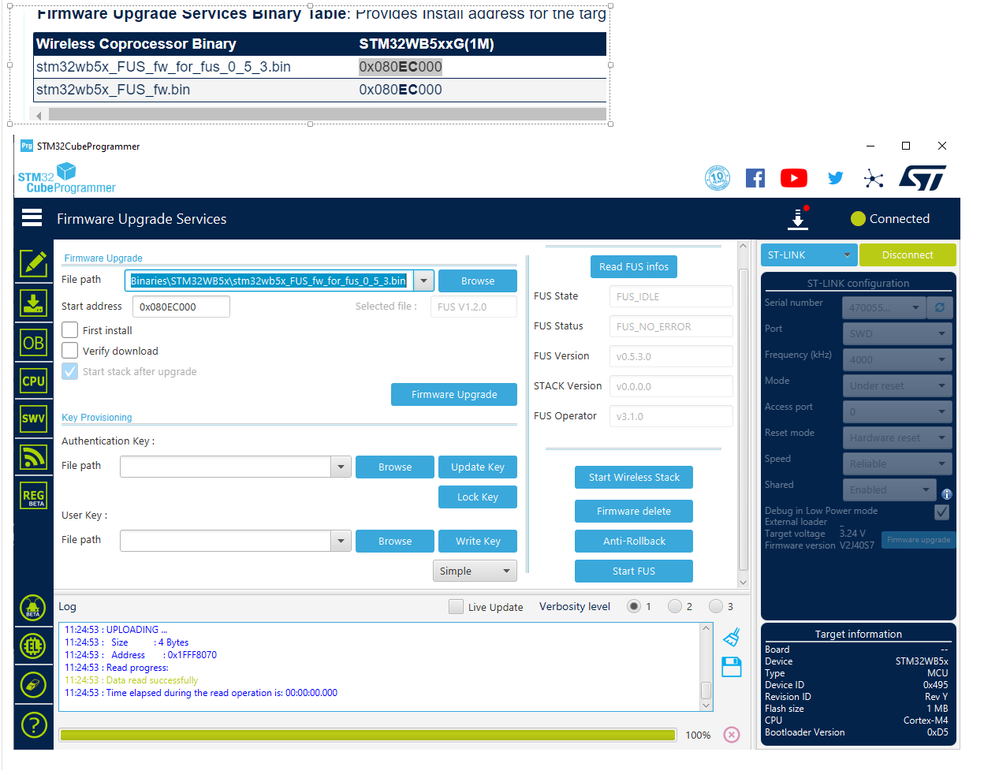Expand the firmware file path dropdown
The width and height of the screenshot is (999, 770).
click(x=424, y=280)
